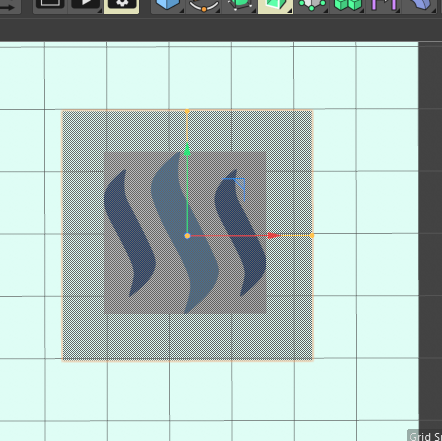
Task: Select the wave logo image in viewport
Action: point(185,233)
